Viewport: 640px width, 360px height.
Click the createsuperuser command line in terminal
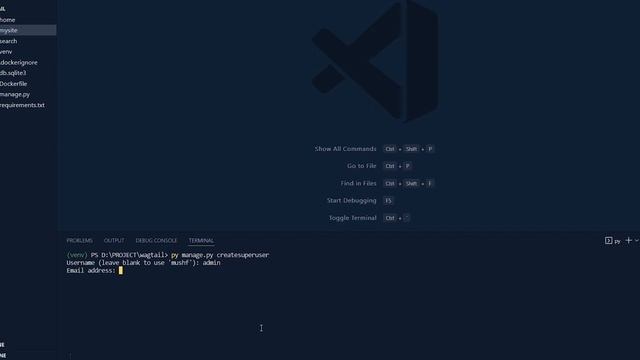point(168,255)
